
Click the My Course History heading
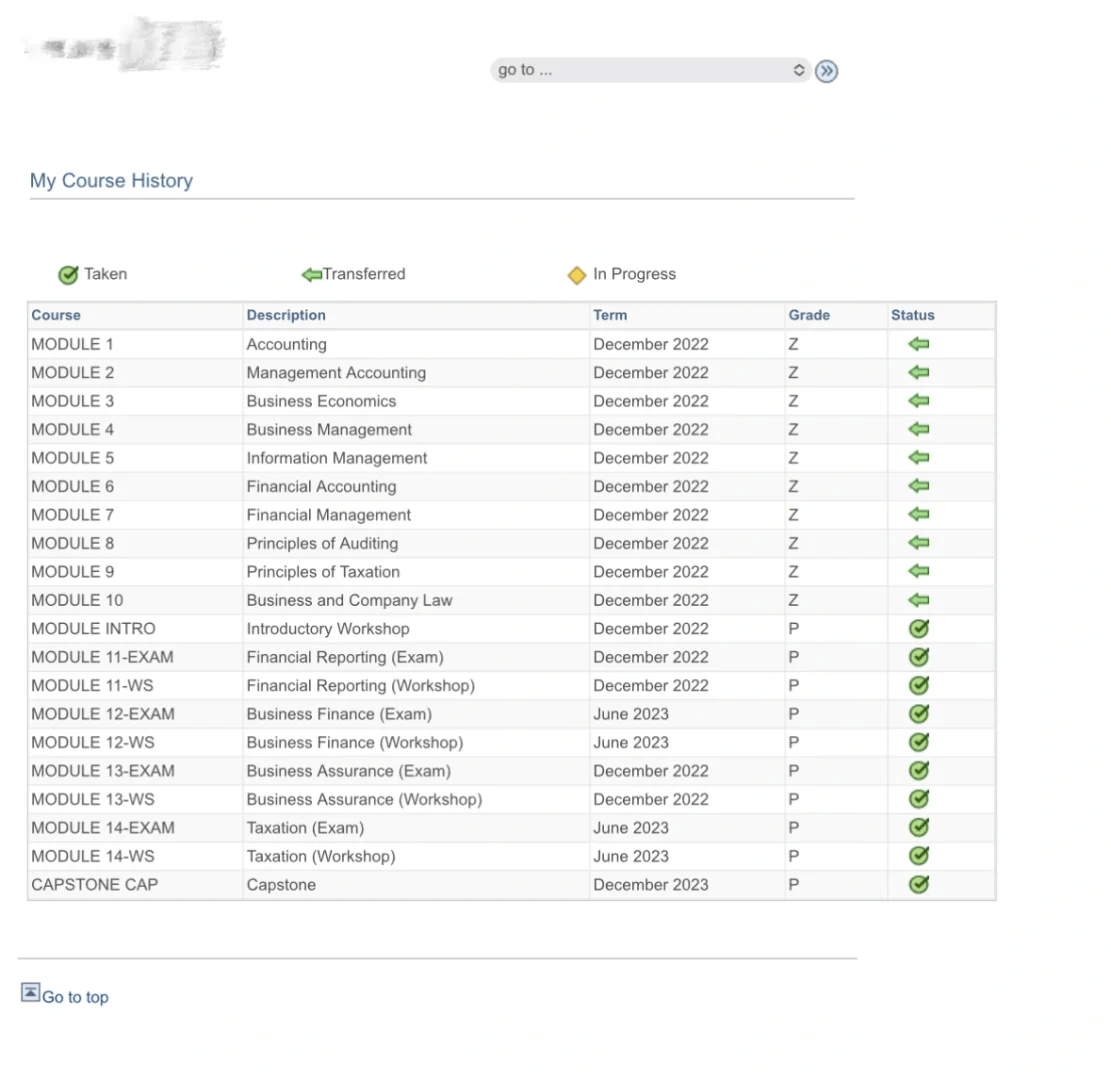coord(111,181)
